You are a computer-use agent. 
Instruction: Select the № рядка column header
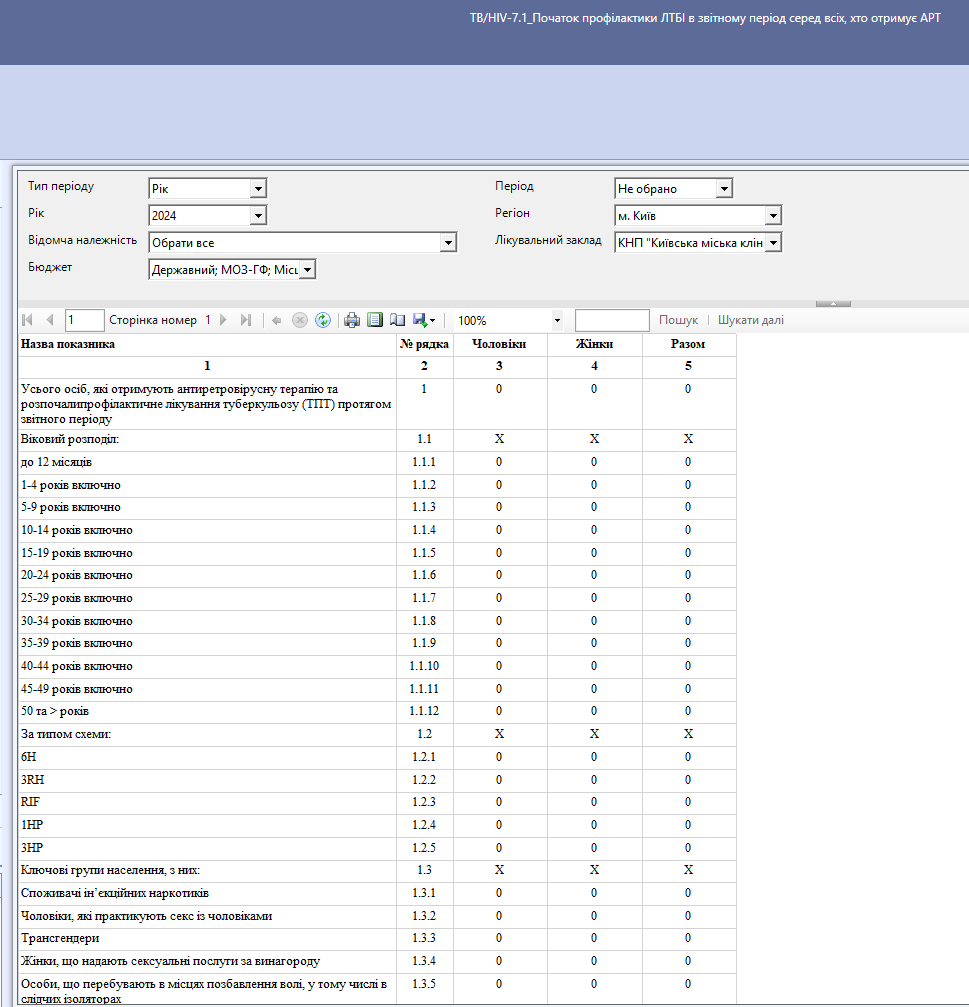(x=424, y=344)
